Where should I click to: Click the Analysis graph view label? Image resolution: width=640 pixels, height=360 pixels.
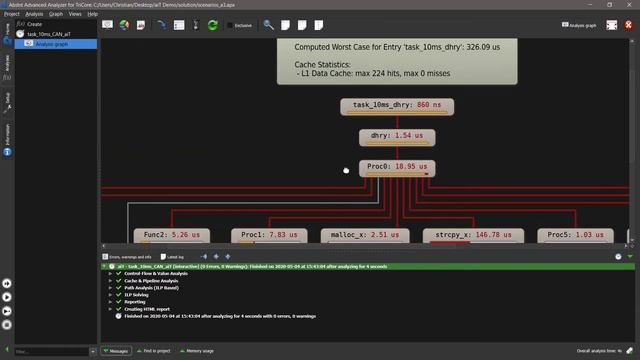coord(579,25)
